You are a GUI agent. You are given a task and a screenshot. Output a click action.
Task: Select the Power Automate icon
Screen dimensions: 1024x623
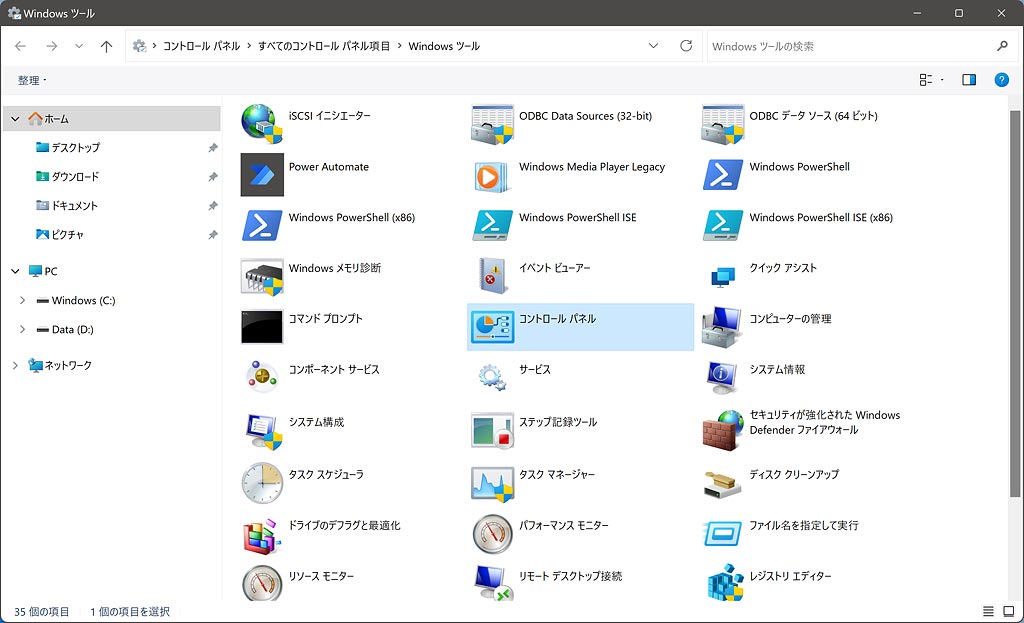[262, 174]
